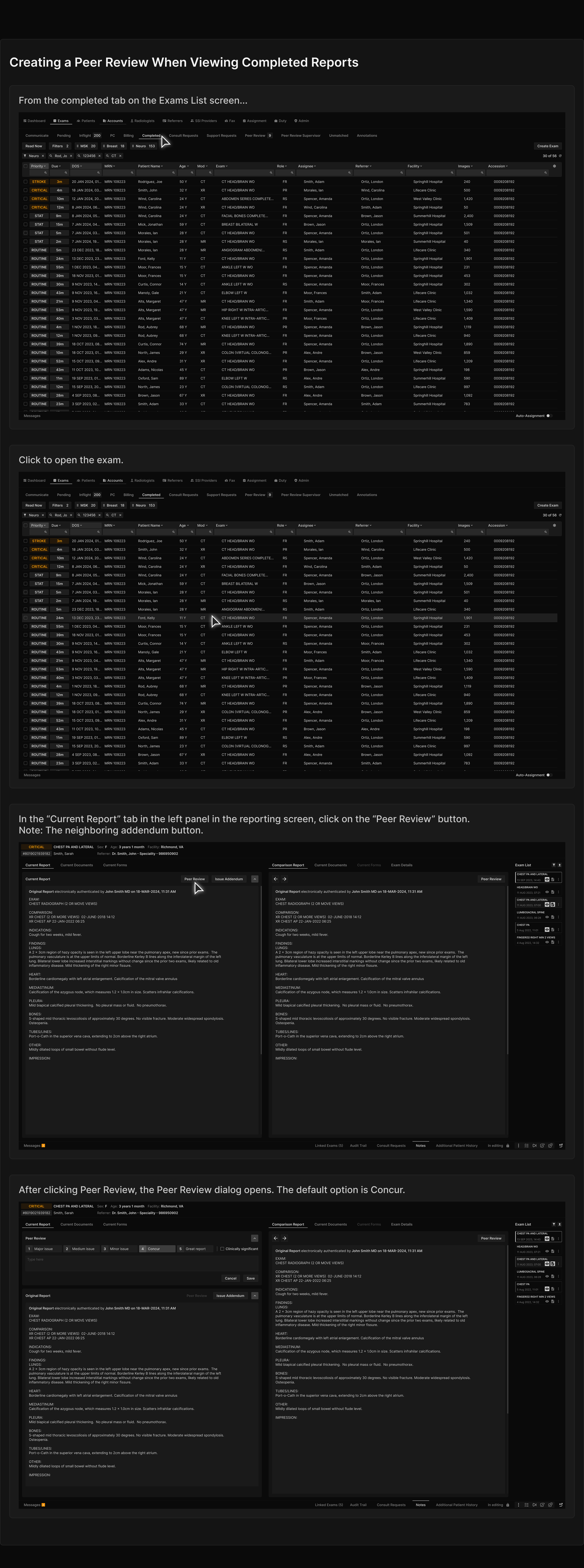Tick select-all header checkbox in first exams list
The height and width of the screenshot is (1568, 584).
tap(25, 166)
